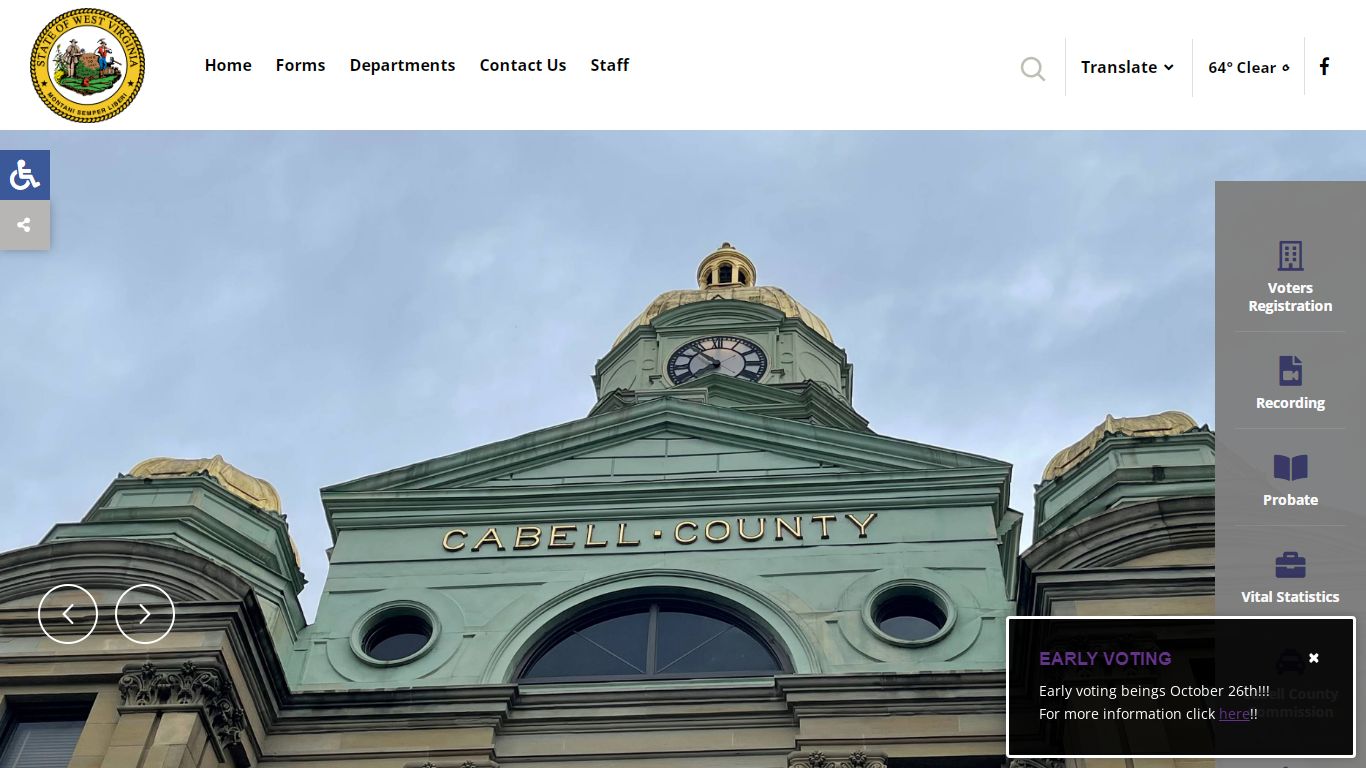Image resolution: width=1366 pixels, height=768 pixels.
Task: Follow the 'here' early voting link
Action: pos(1234,714)
